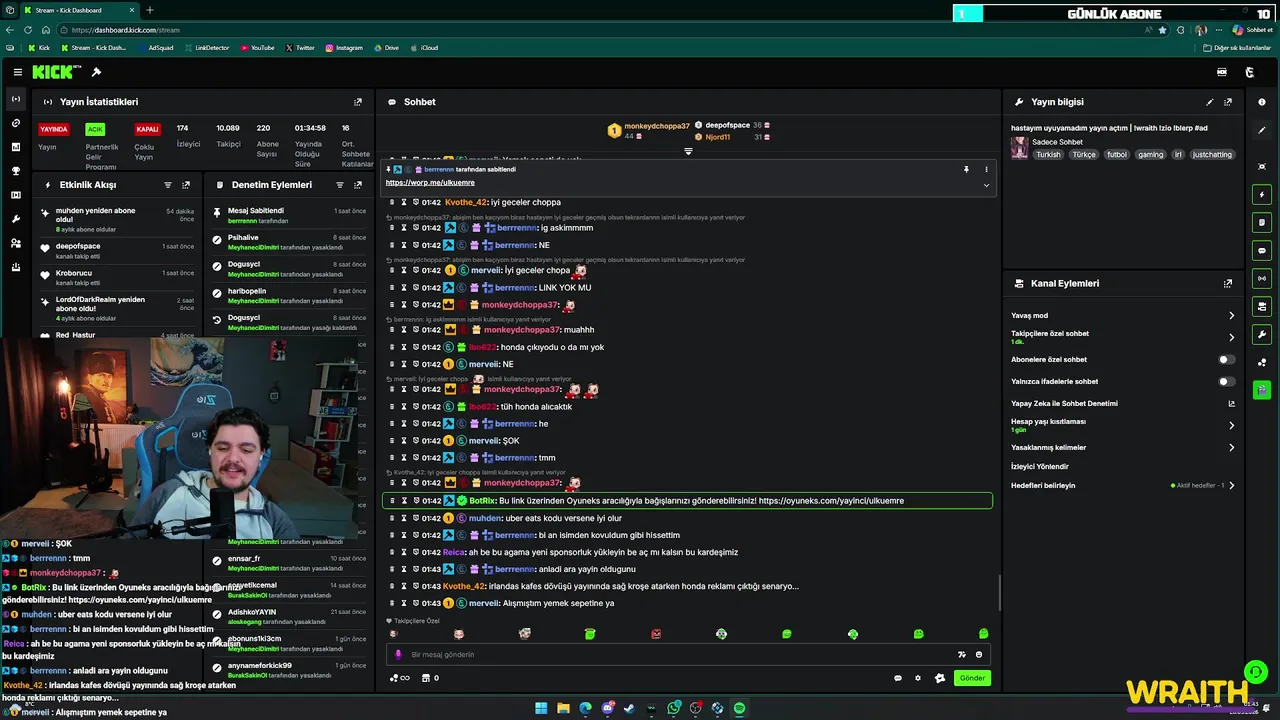Pop out the Yayın İstatistikleri panel
1280x720 pixels.
358,102
